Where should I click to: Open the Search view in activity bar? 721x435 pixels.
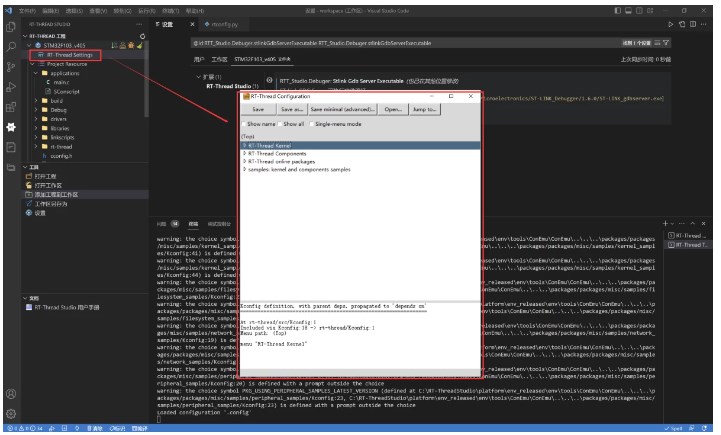[11, 46]
